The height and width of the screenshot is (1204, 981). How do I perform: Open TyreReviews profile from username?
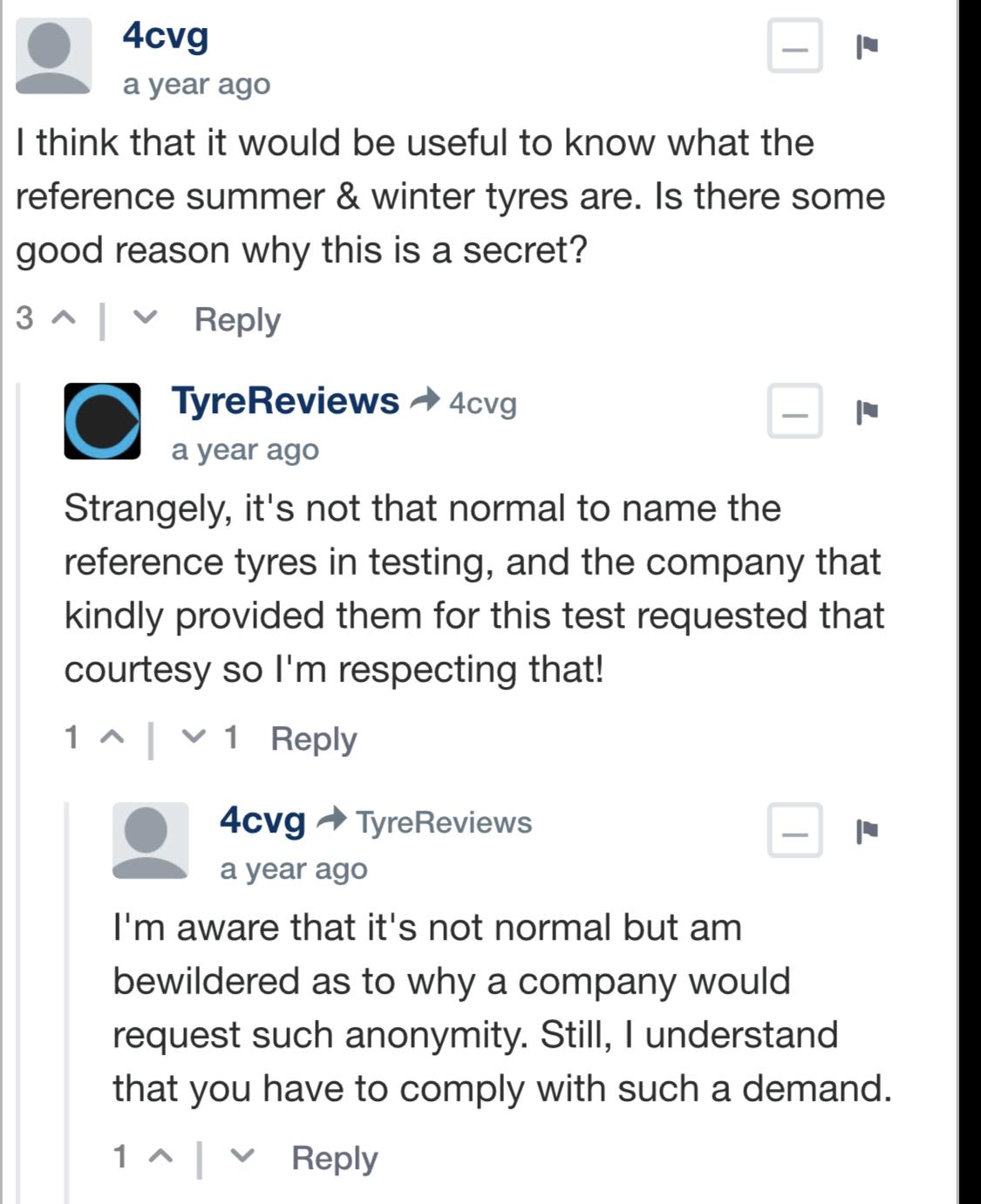285,401
